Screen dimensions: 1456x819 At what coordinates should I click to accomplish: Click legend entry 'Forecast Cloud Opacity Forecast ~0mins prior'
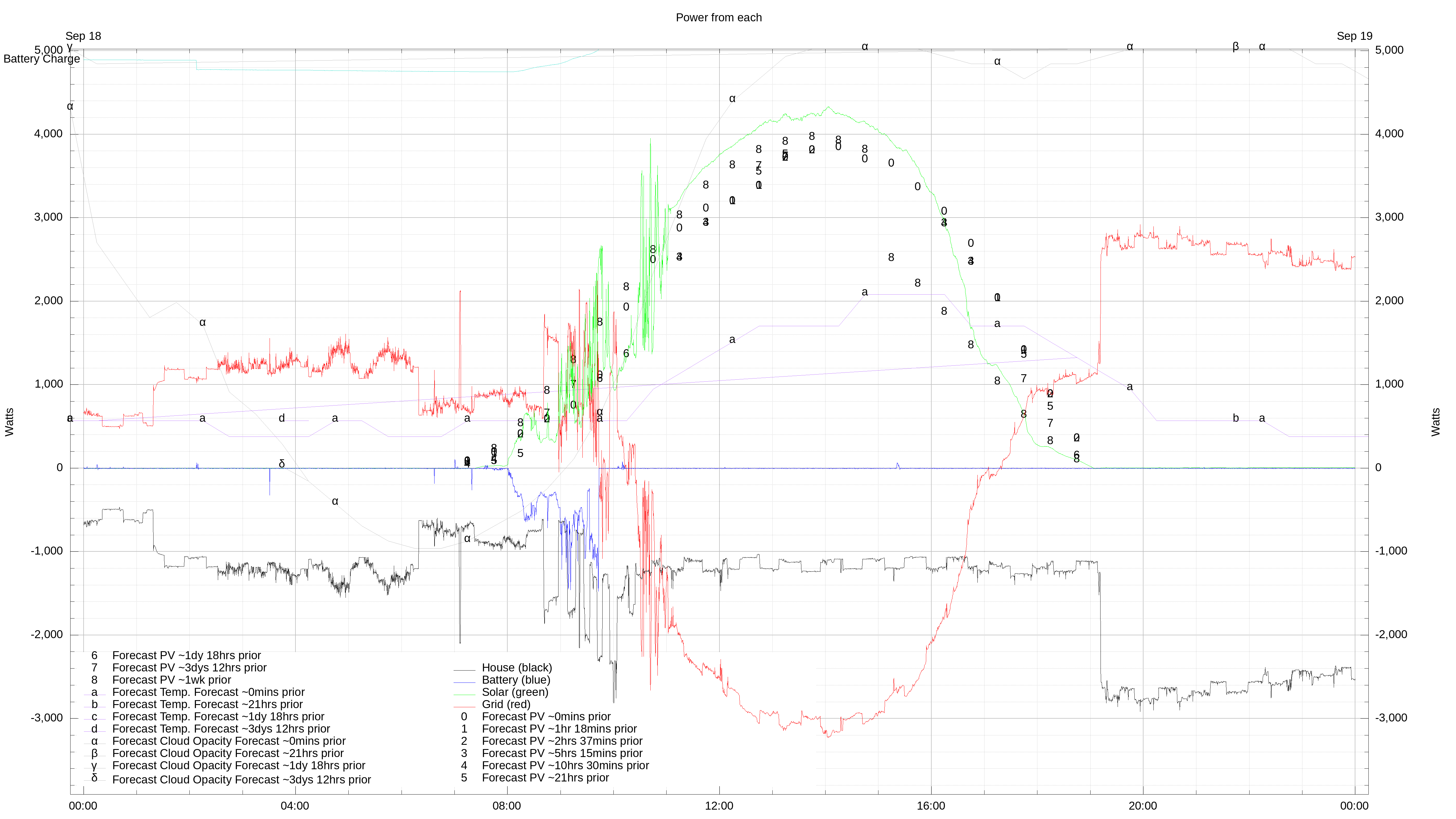point(229,741)
